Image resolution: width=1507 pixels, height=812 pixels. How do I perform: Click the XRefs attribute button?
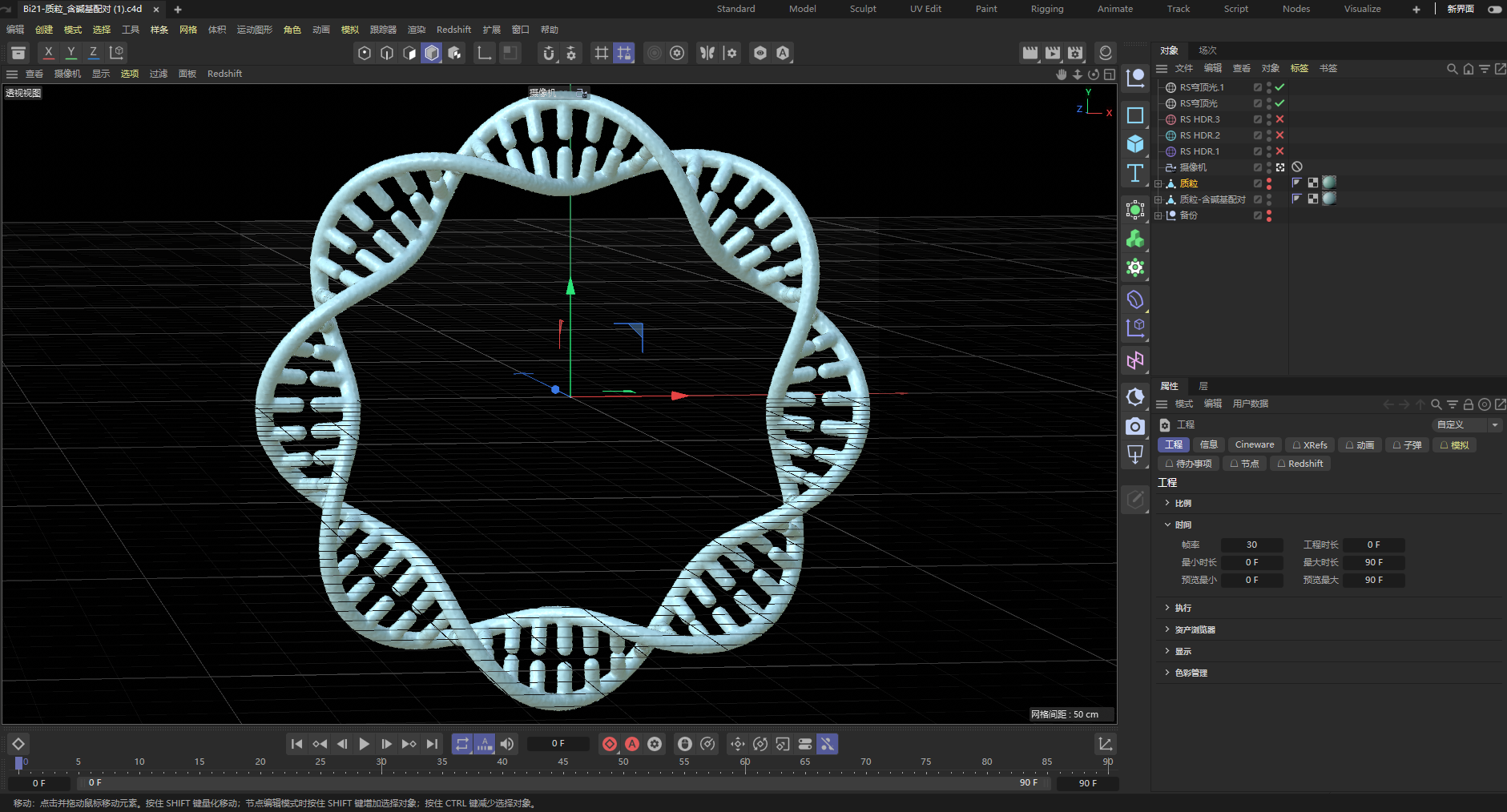pyautogui.click(x=1310, y=444)
